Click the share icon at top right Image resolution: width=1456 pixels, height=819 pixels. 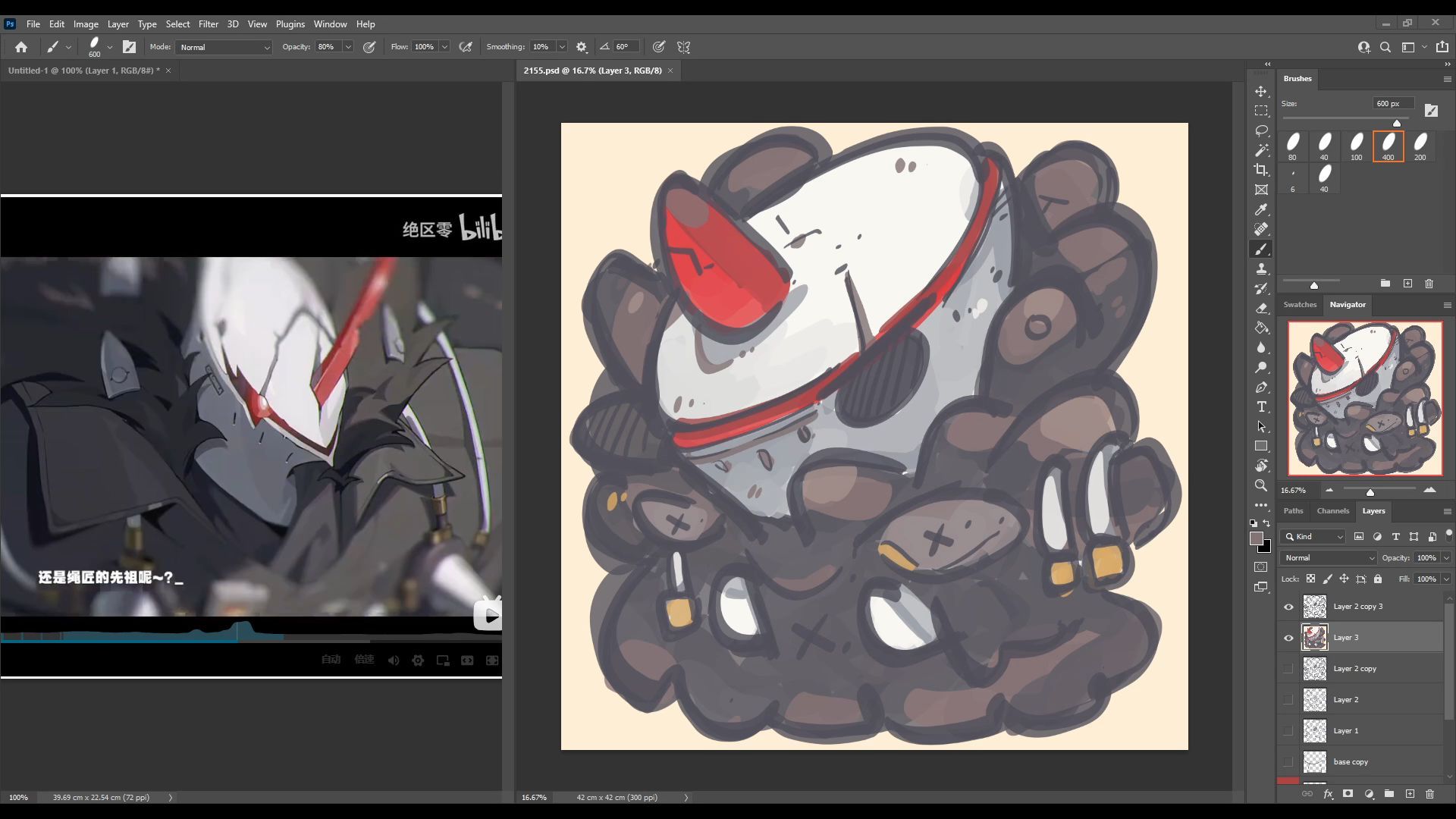tap(1442, 47)
